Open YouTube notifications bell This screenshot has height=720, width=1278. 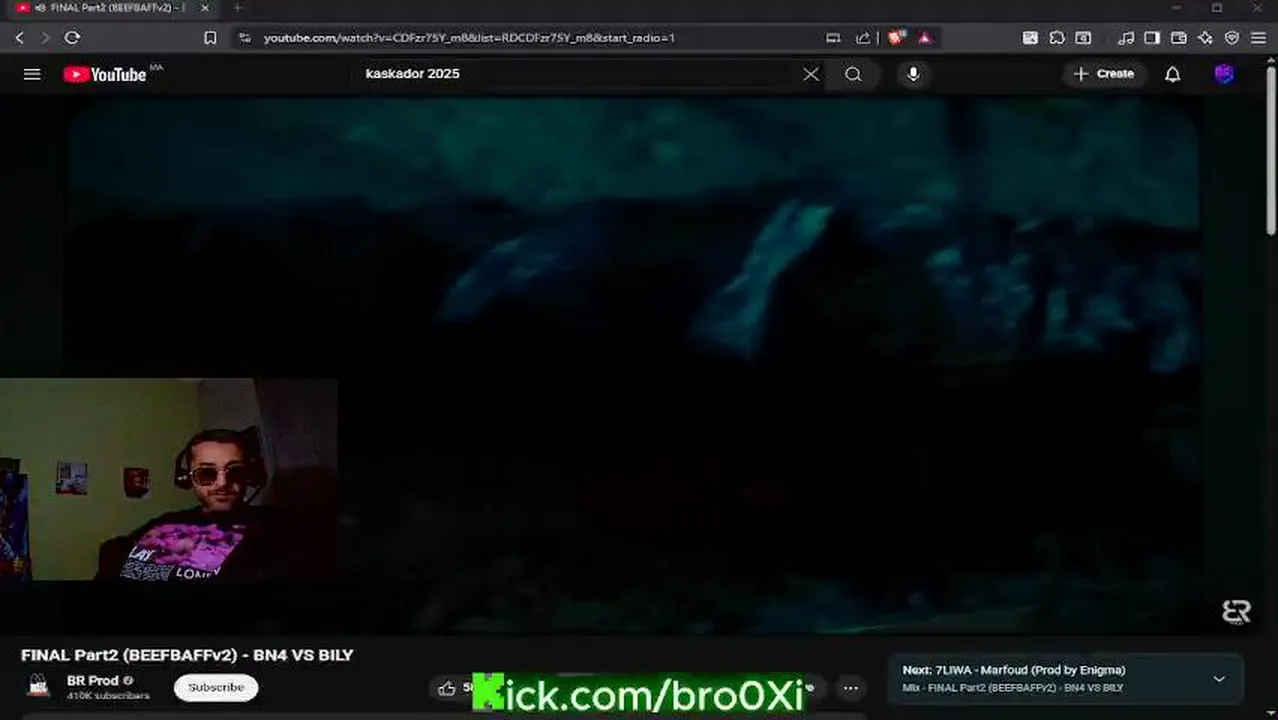(1173, 74)
